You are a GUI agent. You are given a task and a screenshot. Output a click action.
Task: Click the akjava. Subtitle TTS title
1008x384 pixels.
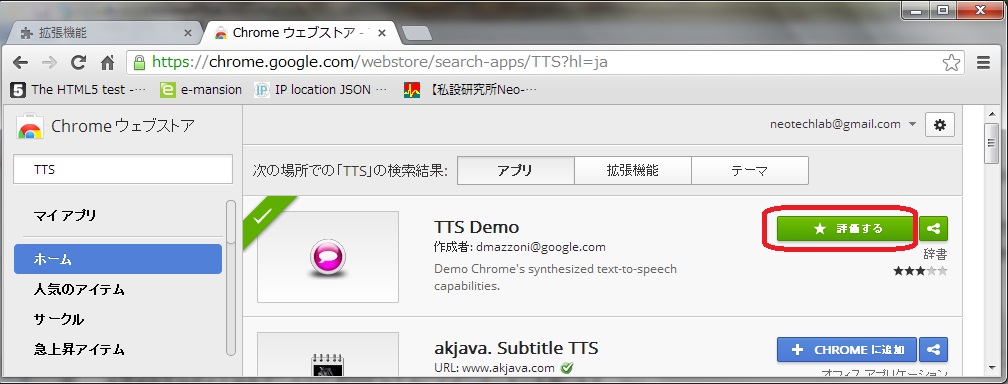tap(516, 348)
